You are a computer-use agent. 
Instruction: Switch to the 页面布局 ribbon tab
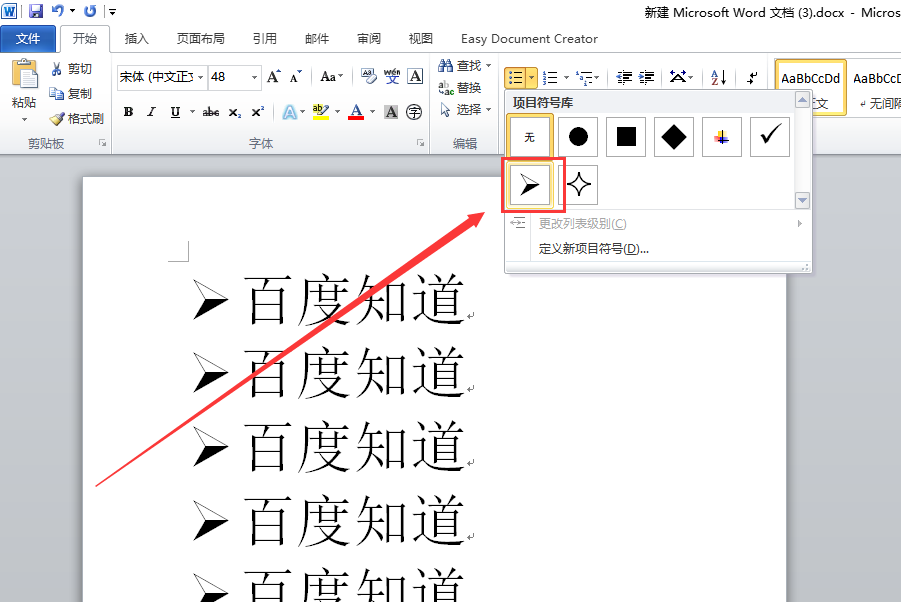point(201,38)
